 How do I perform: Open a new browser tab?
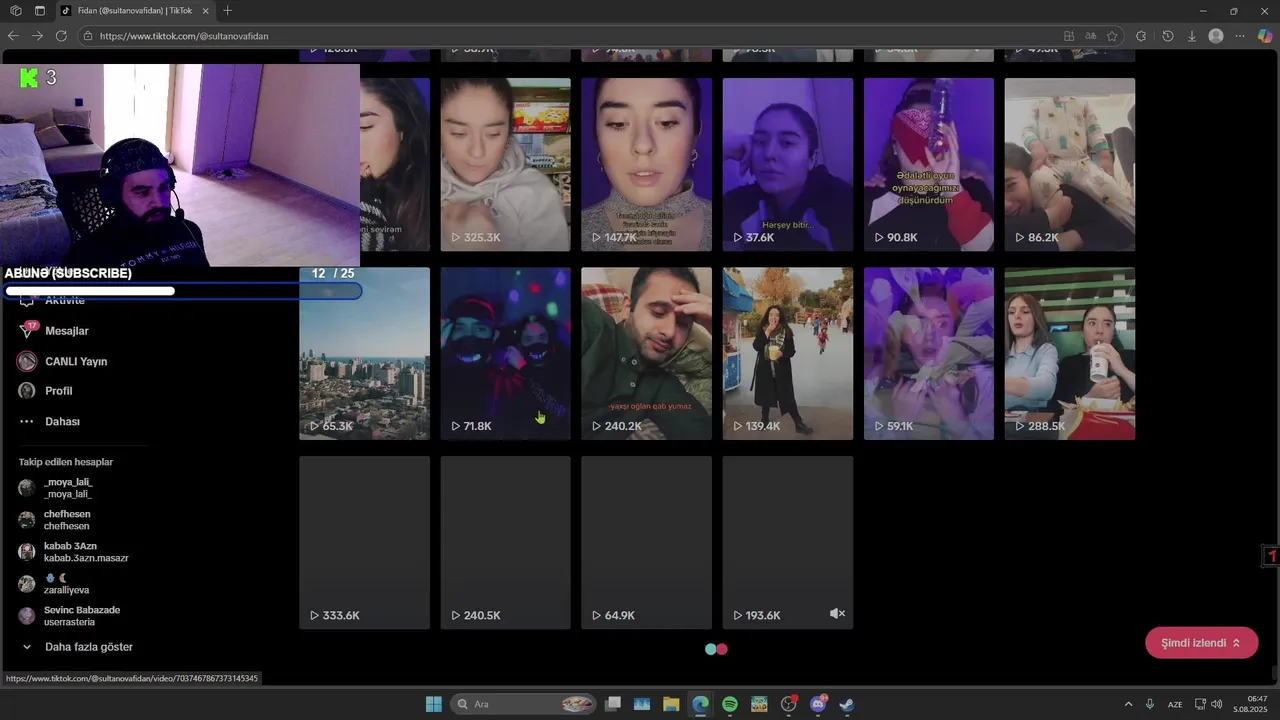(x=228, y=11)
